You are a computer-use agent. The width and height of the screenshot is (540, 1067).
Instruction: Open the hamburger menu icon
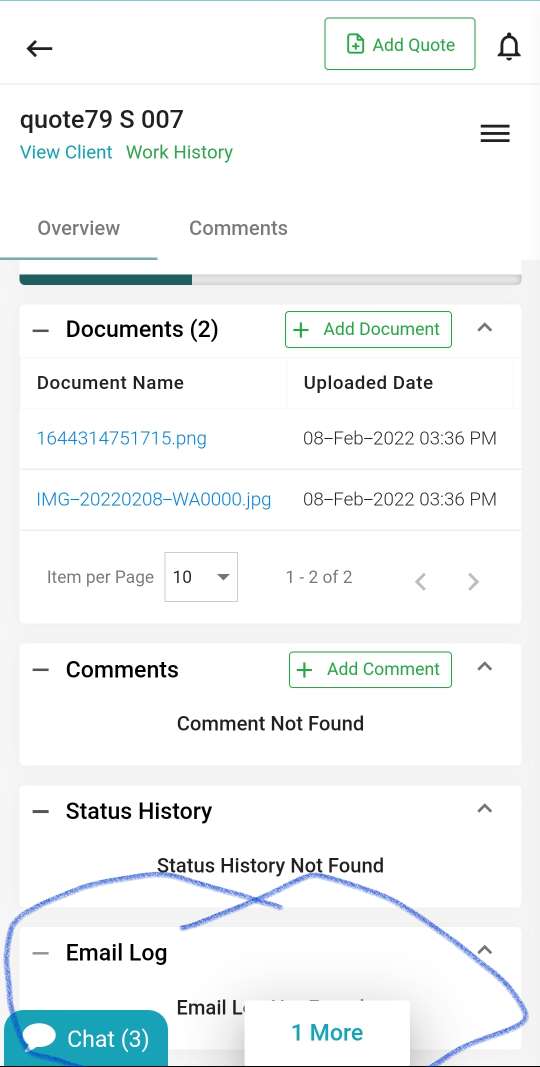click(495, 133)
